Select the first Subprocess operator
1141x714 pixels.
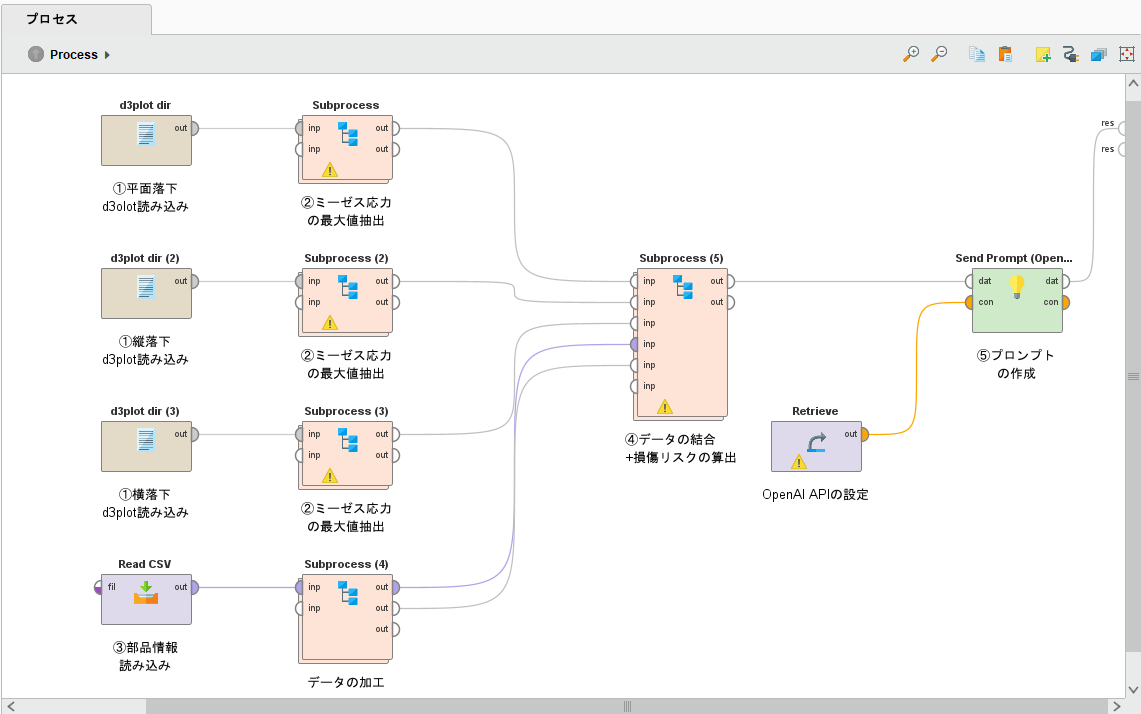[346, 148]
